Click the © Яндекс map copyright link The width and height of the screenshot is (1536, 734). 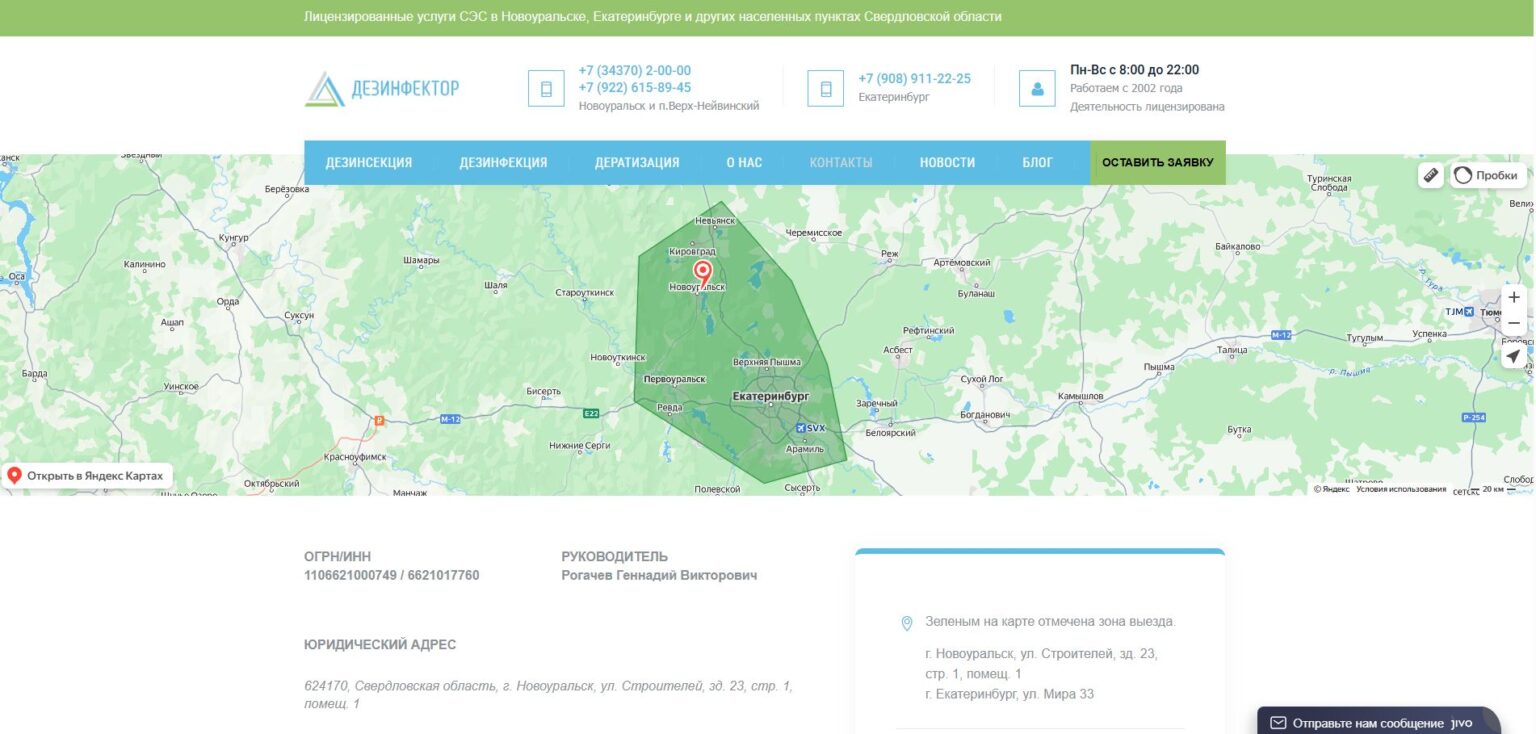[1331, 489]
